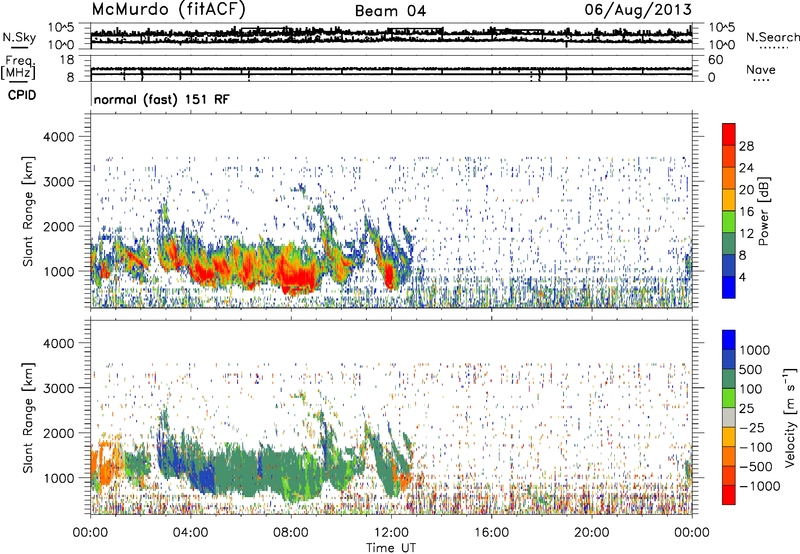Click the 10^0 tick beside N.Search
The width and height of the screenshot is (800, 554).
pyautogui.click(x=722, y=45)
